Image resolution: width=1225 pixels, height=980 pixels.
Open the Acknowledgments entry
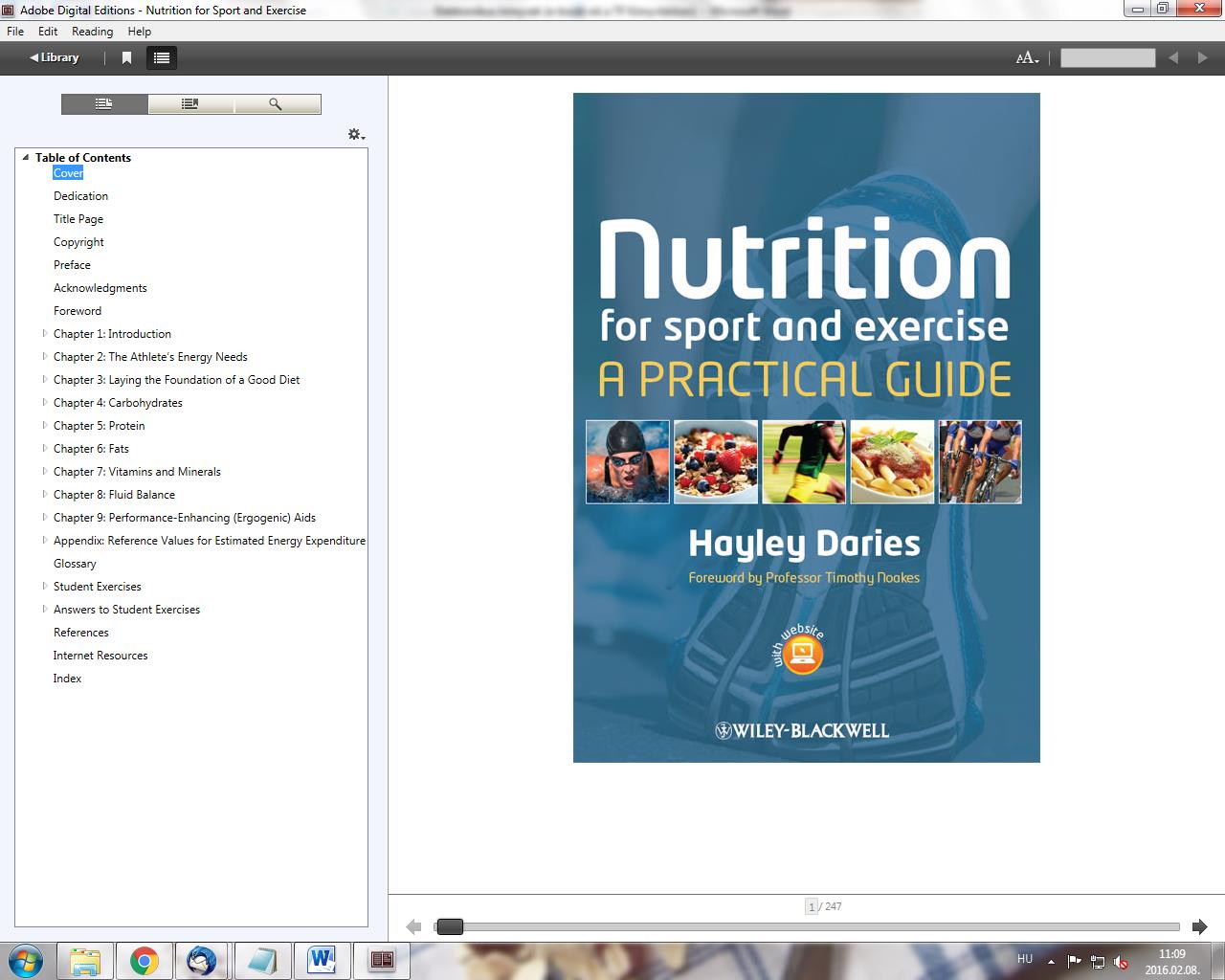coord(100,288)
